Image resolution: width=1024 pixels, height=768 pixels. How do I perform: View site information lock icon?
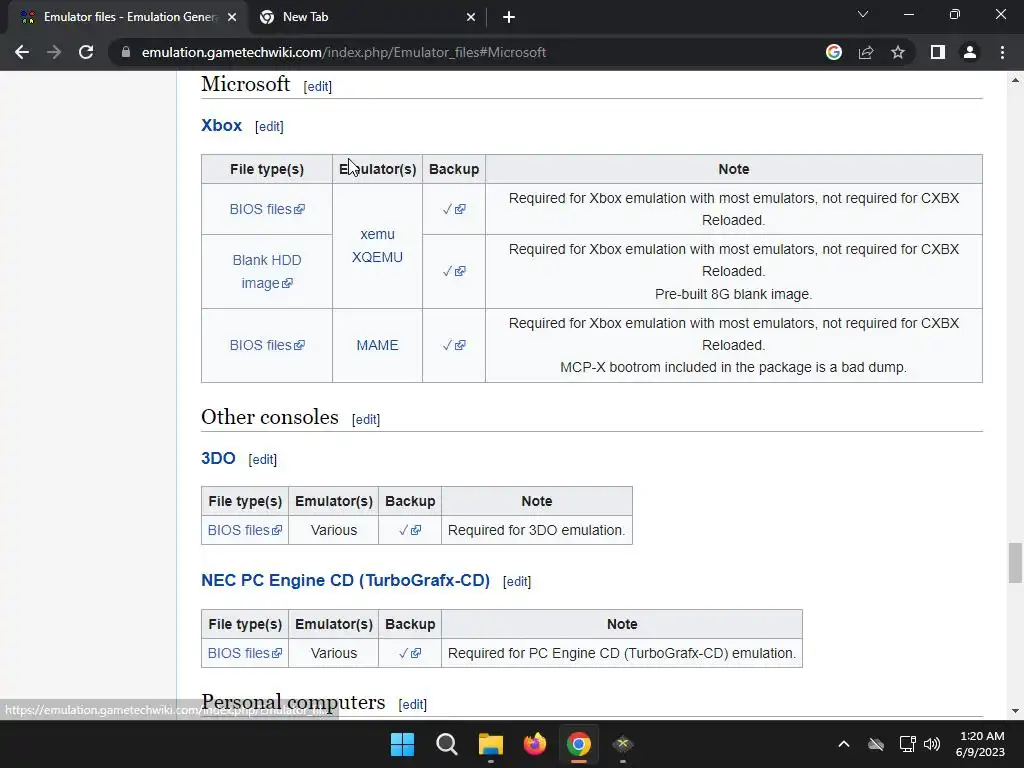click(126, 52)
